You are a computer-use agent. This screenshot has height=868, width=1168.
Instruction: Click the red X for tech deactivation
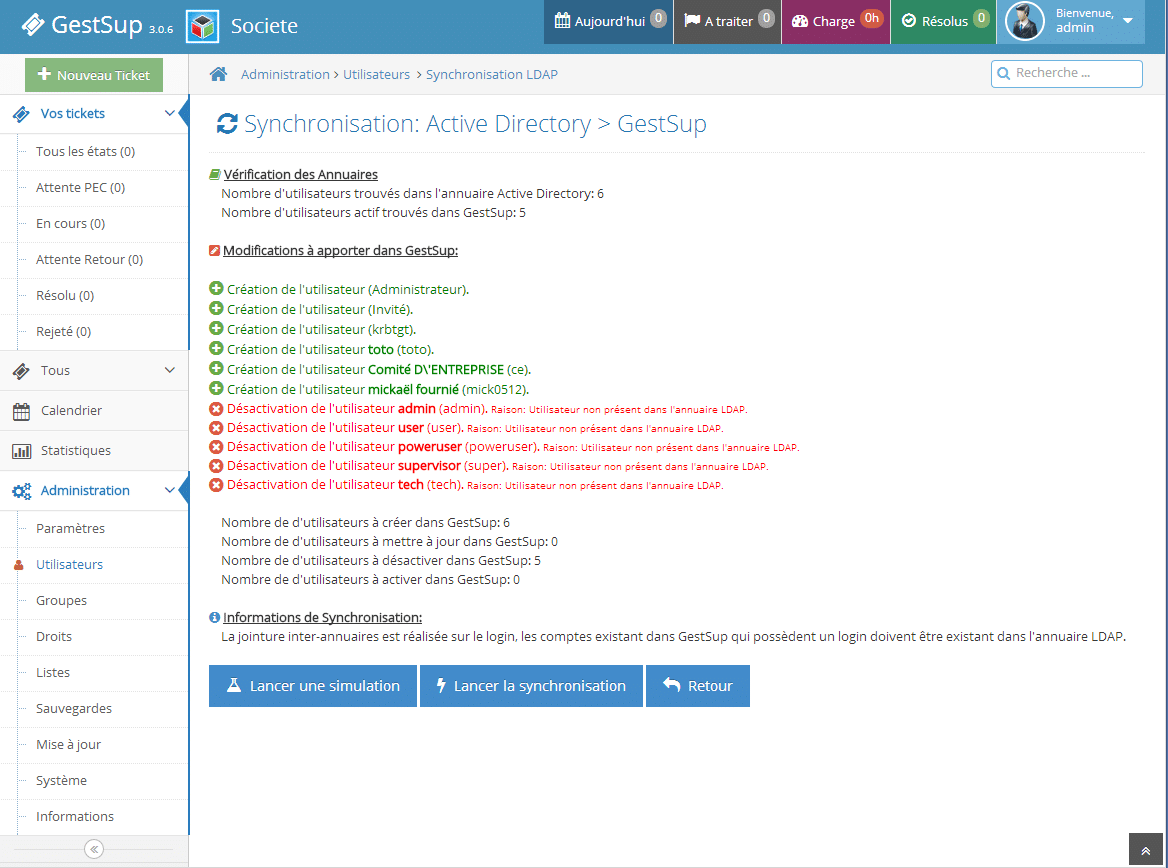click(x=216, y=485)
